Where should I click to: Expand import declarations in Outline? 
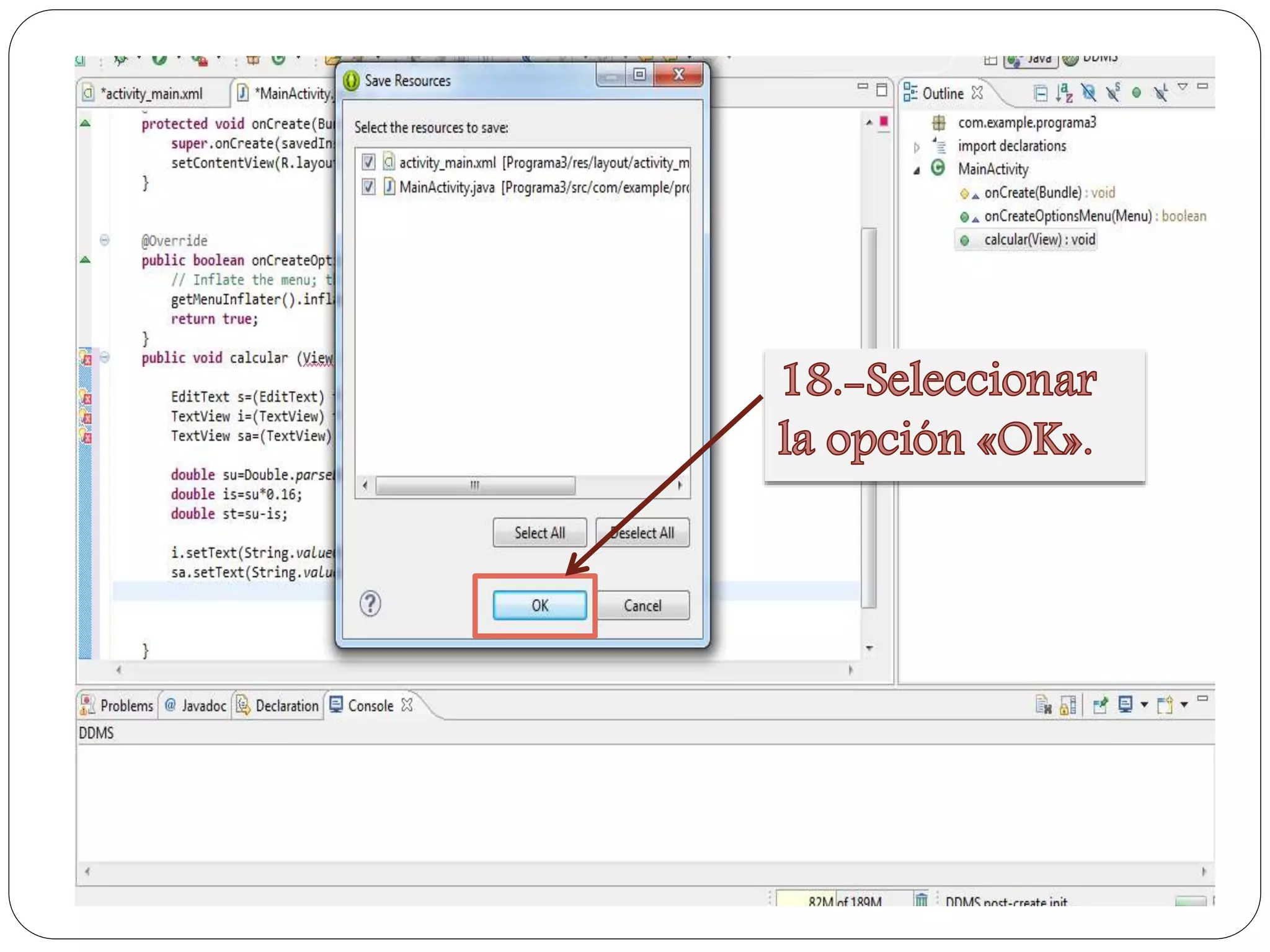click(x=917, y=147)
